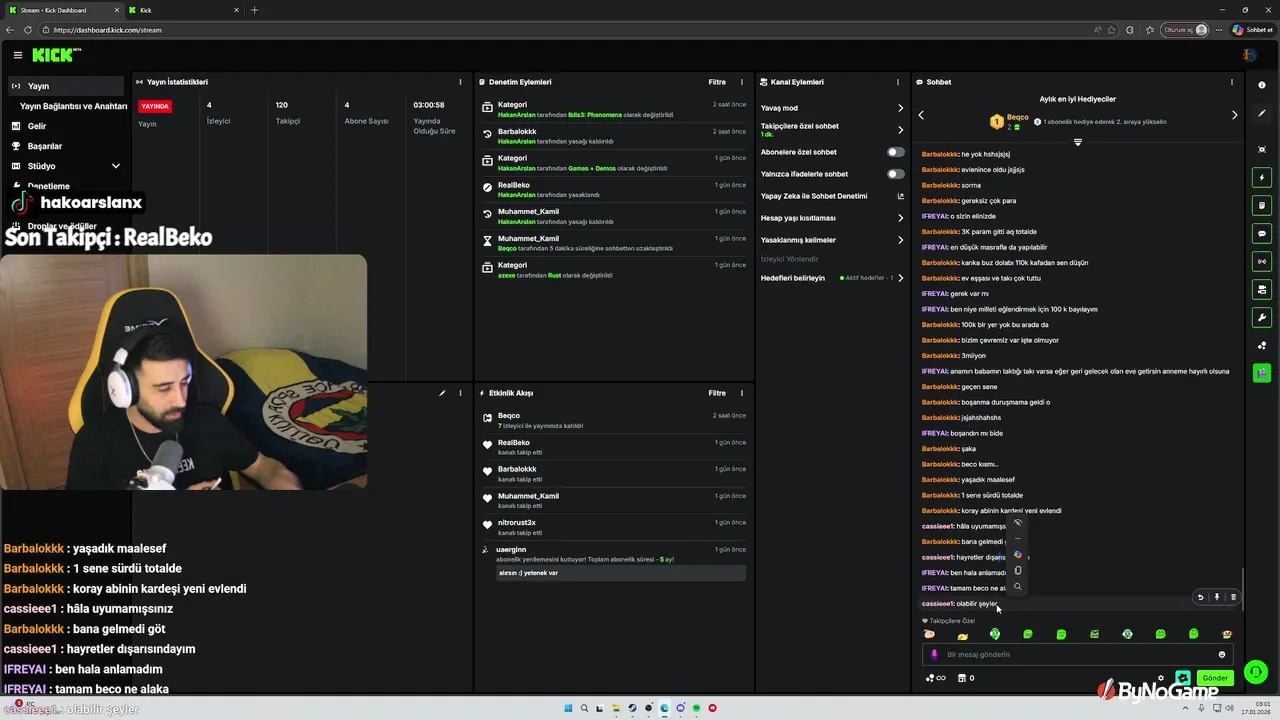
Task: Click the first emote in Takipçilere Özel row
Action: [x=929, y=634]
